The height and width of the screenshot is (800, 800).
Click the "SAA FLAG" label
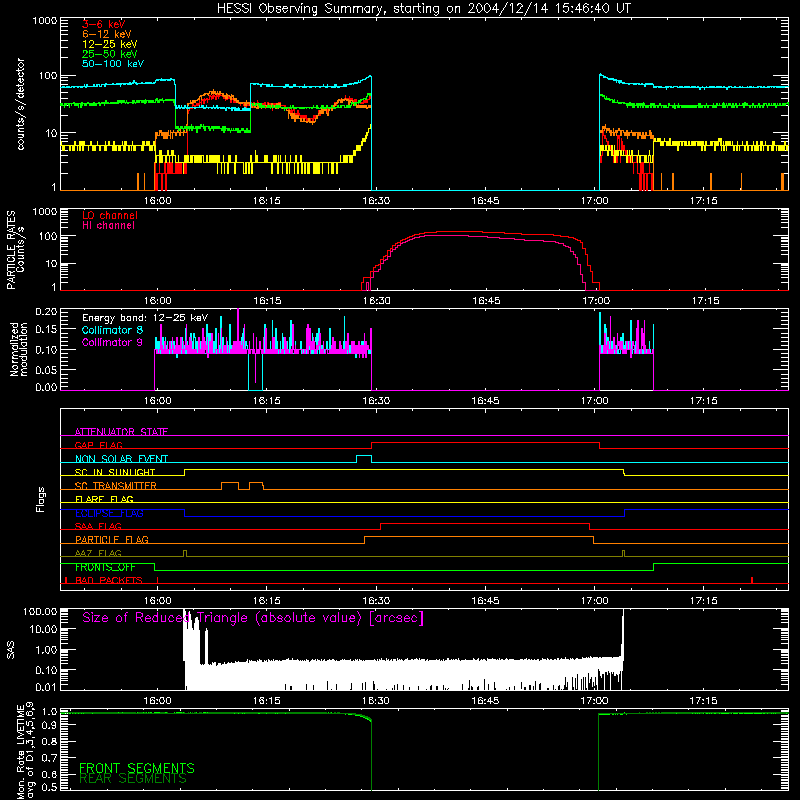click(98, 526)
